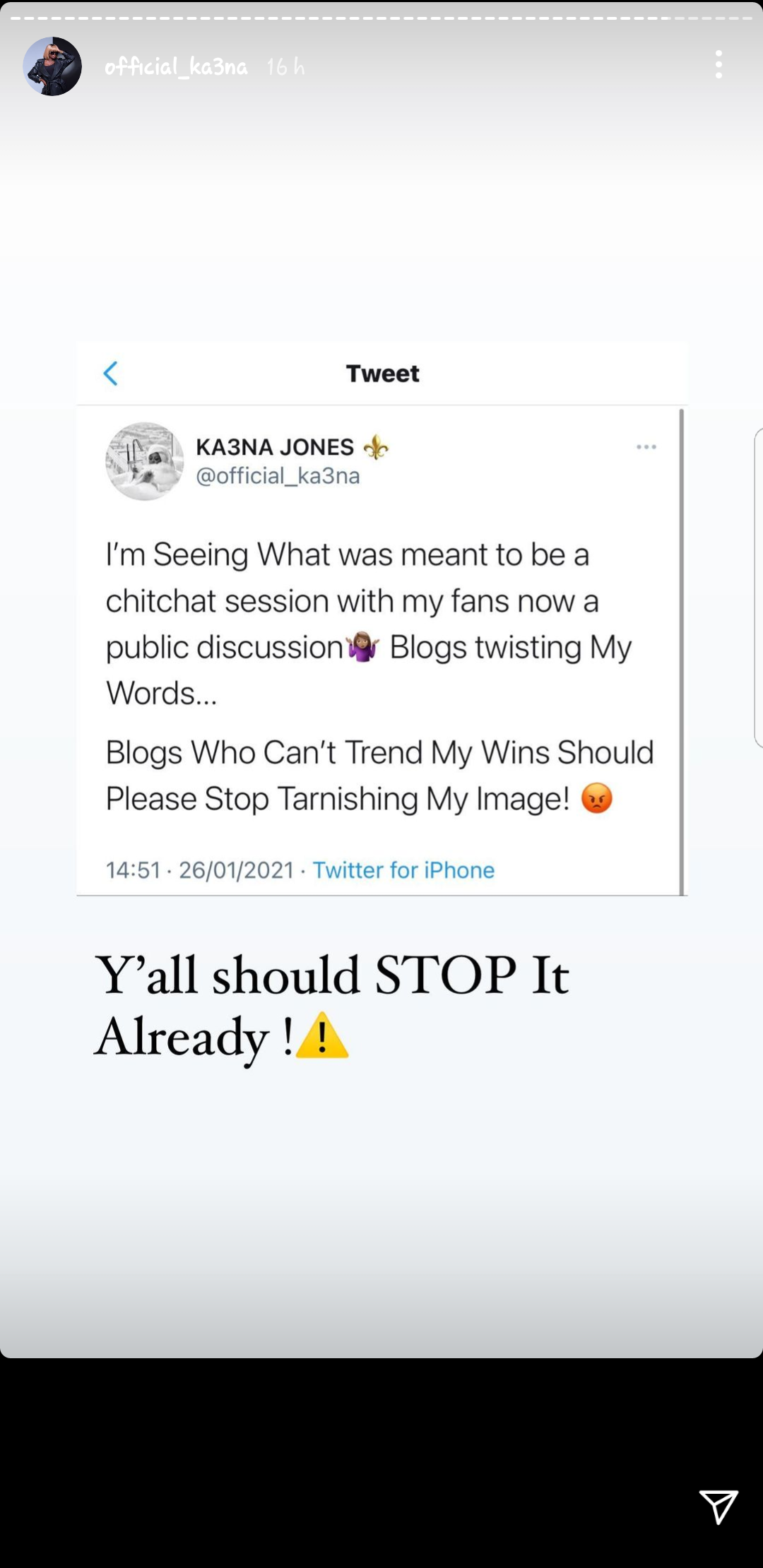Tap the 26/01/2021 tweet date

[236, 870]
